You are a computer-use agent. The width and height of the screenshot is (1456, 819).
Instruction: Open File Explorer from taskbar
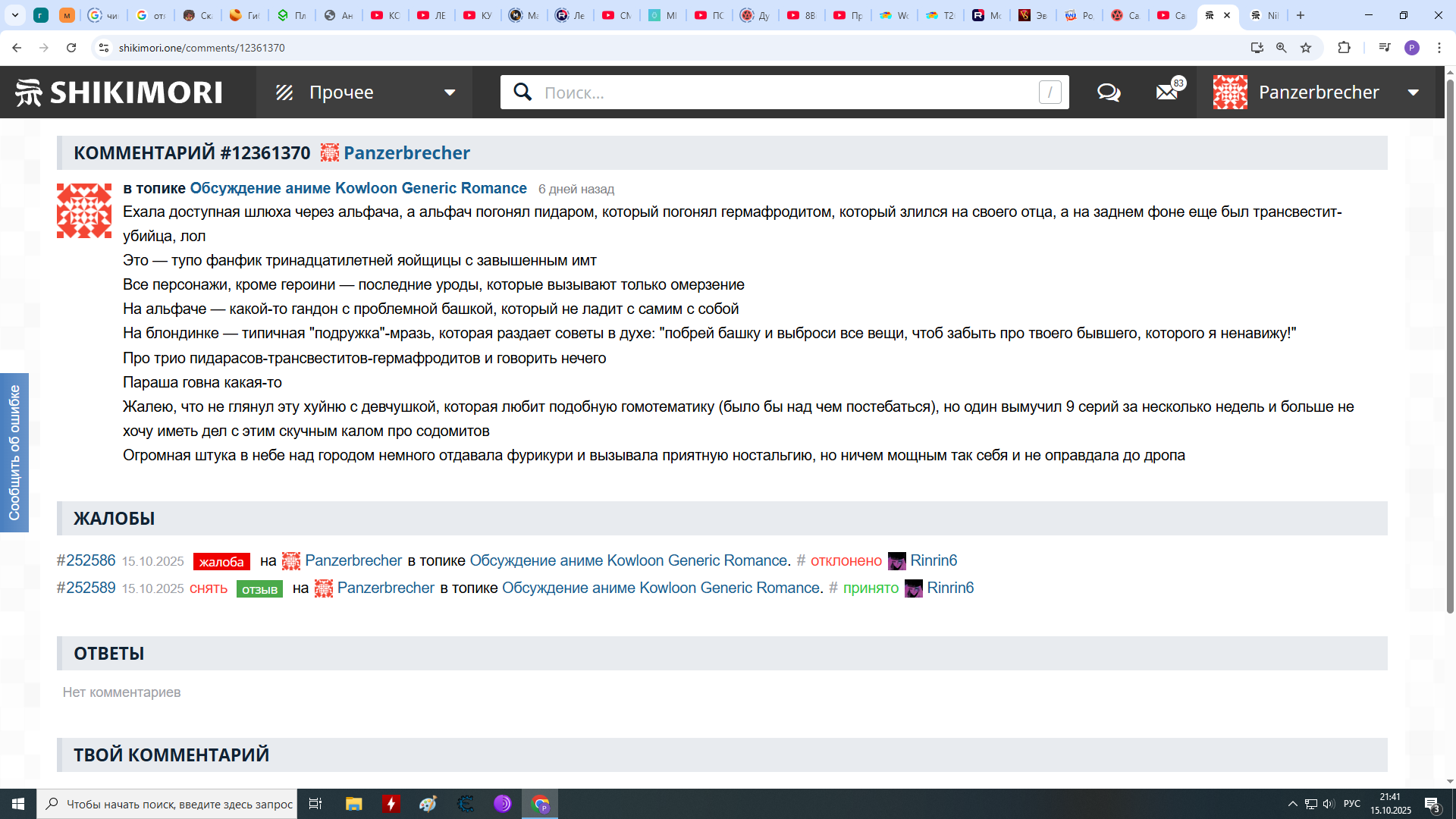click(353, 804)
